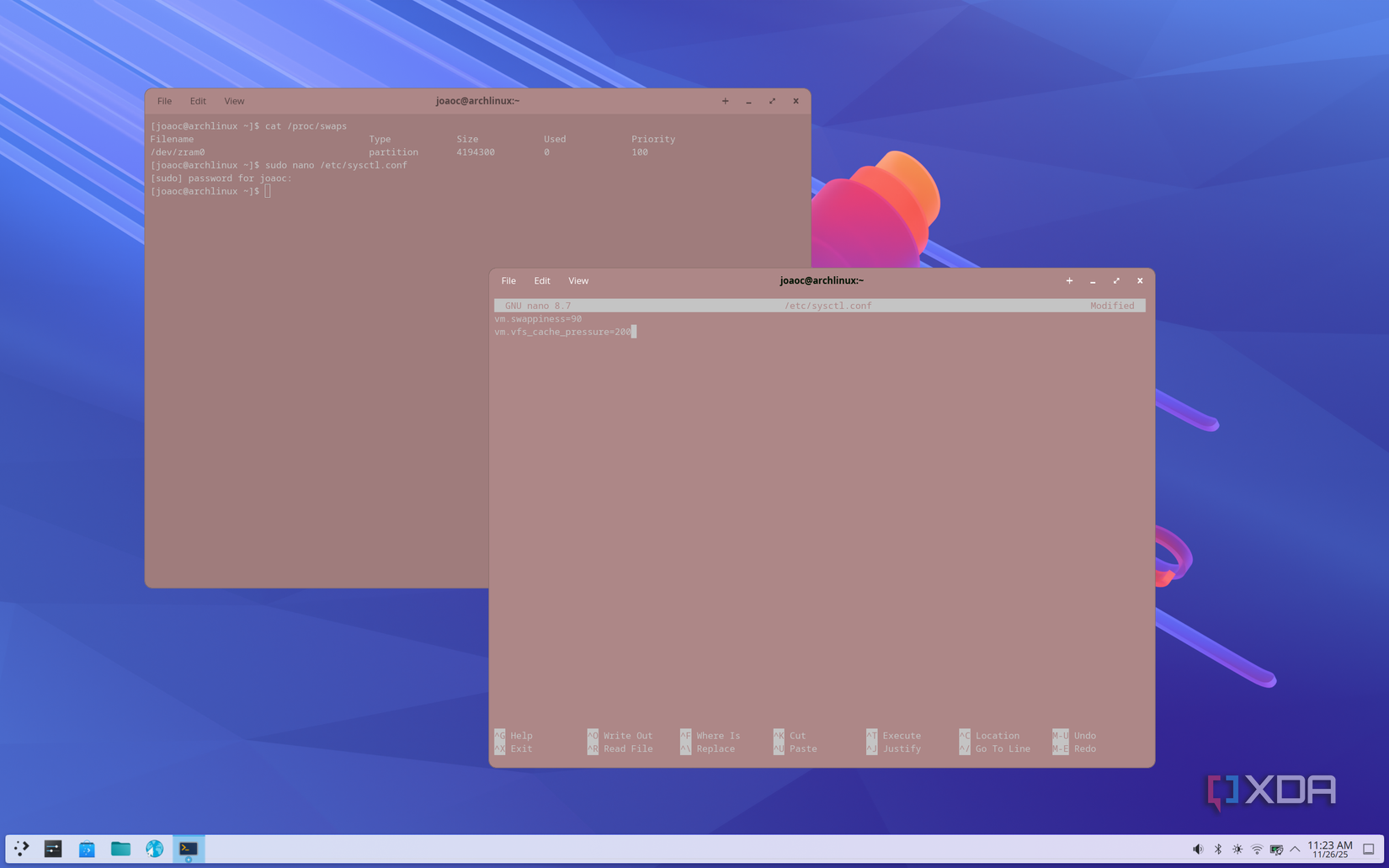Click the clock to open the calendar
1389x868 pixels.
pos(1328,849)
